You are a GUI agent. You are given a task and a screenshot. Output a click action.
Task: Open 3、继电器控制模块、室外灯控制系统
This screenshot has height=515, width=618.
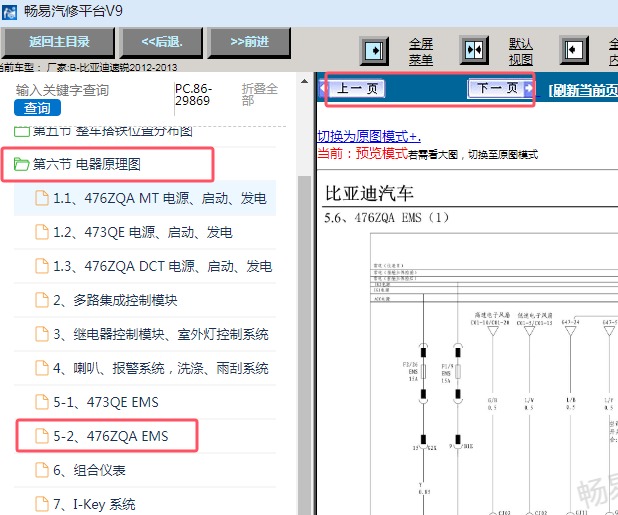pos(161,335)
